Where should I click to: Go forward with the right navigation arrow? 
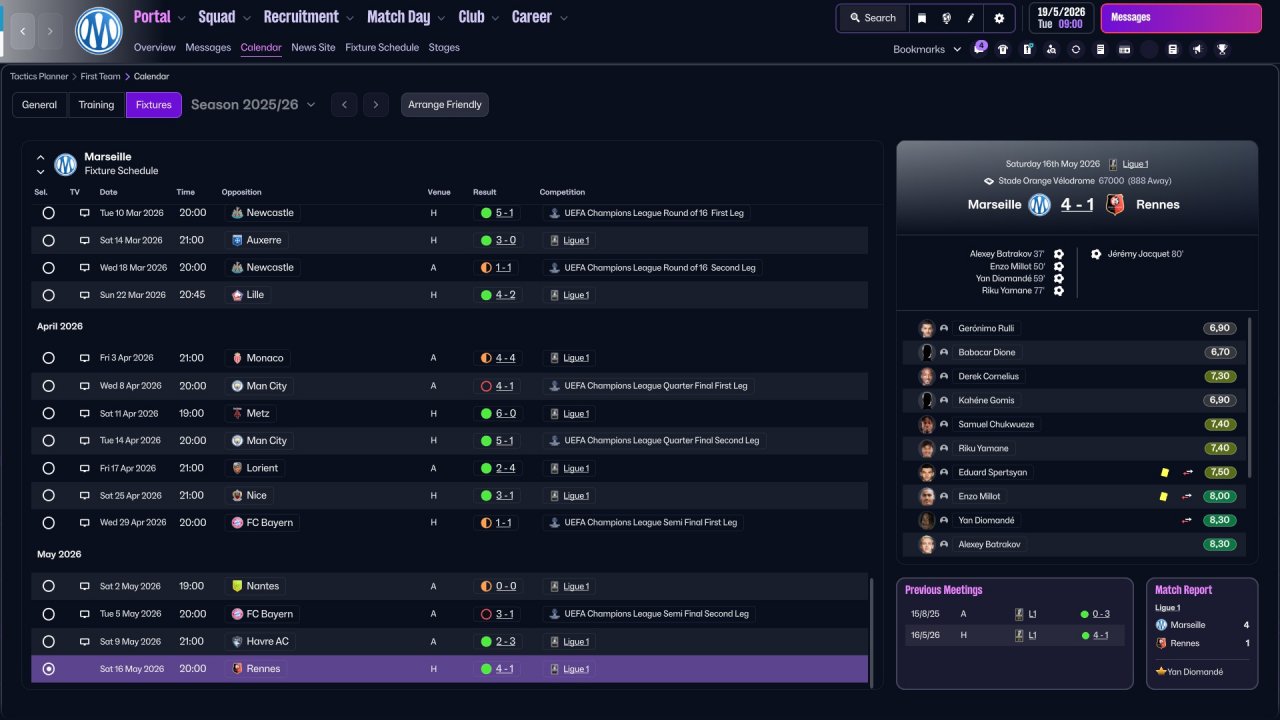(51, 31)
